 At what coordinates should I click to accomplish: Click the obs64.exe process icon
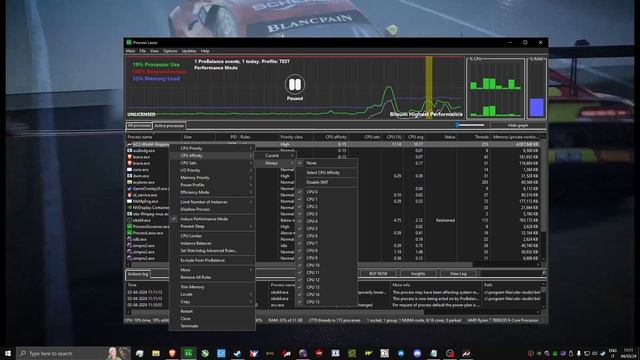129,220
